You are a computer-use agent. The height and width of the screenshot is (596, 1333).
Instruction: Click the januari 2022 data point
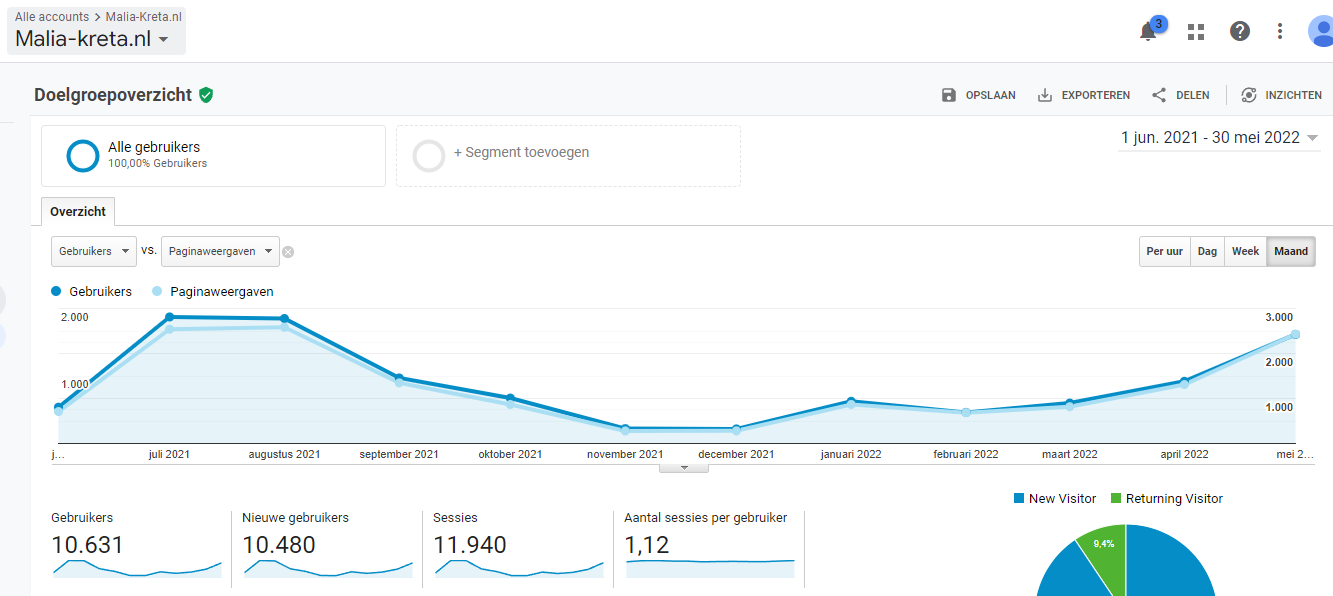851,401
